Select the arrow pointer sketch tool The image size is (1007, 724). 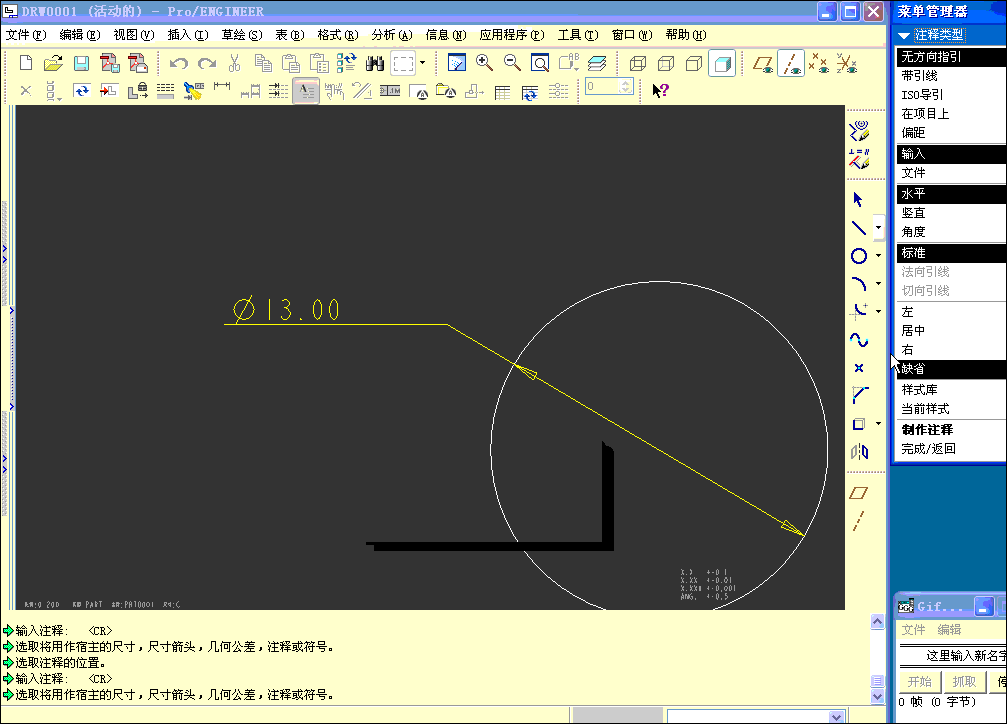tap(858, 200)
